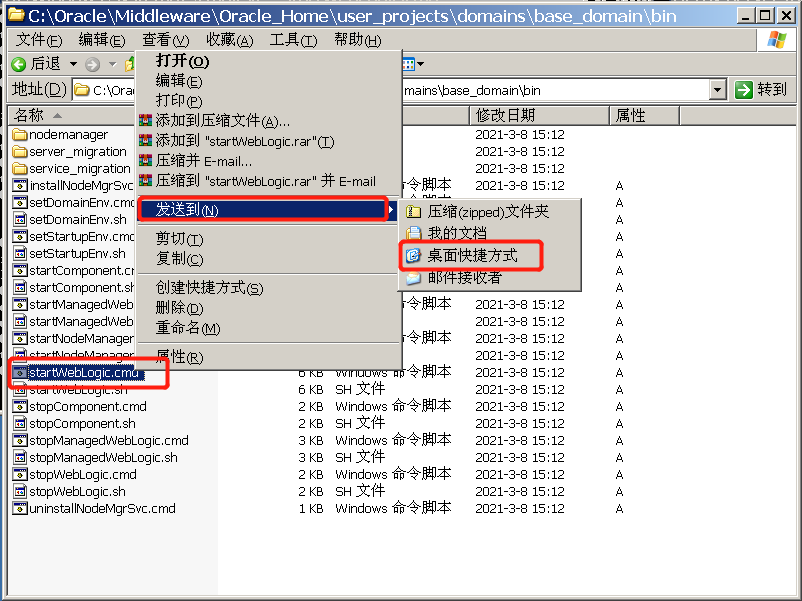Click the setDomainEnv.sh file icon
Image resolution: width=802 pixels, height=601 pixels.
[x=19, y=219]
